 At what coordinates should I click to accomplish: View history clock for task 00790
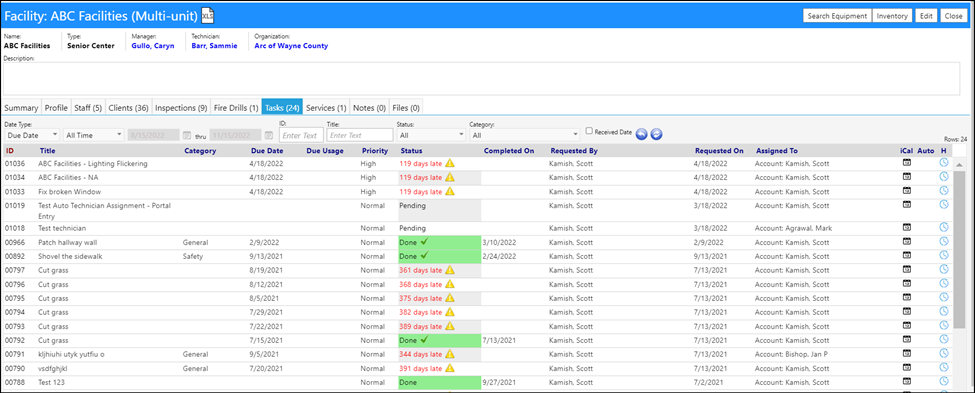click(943, 368)
